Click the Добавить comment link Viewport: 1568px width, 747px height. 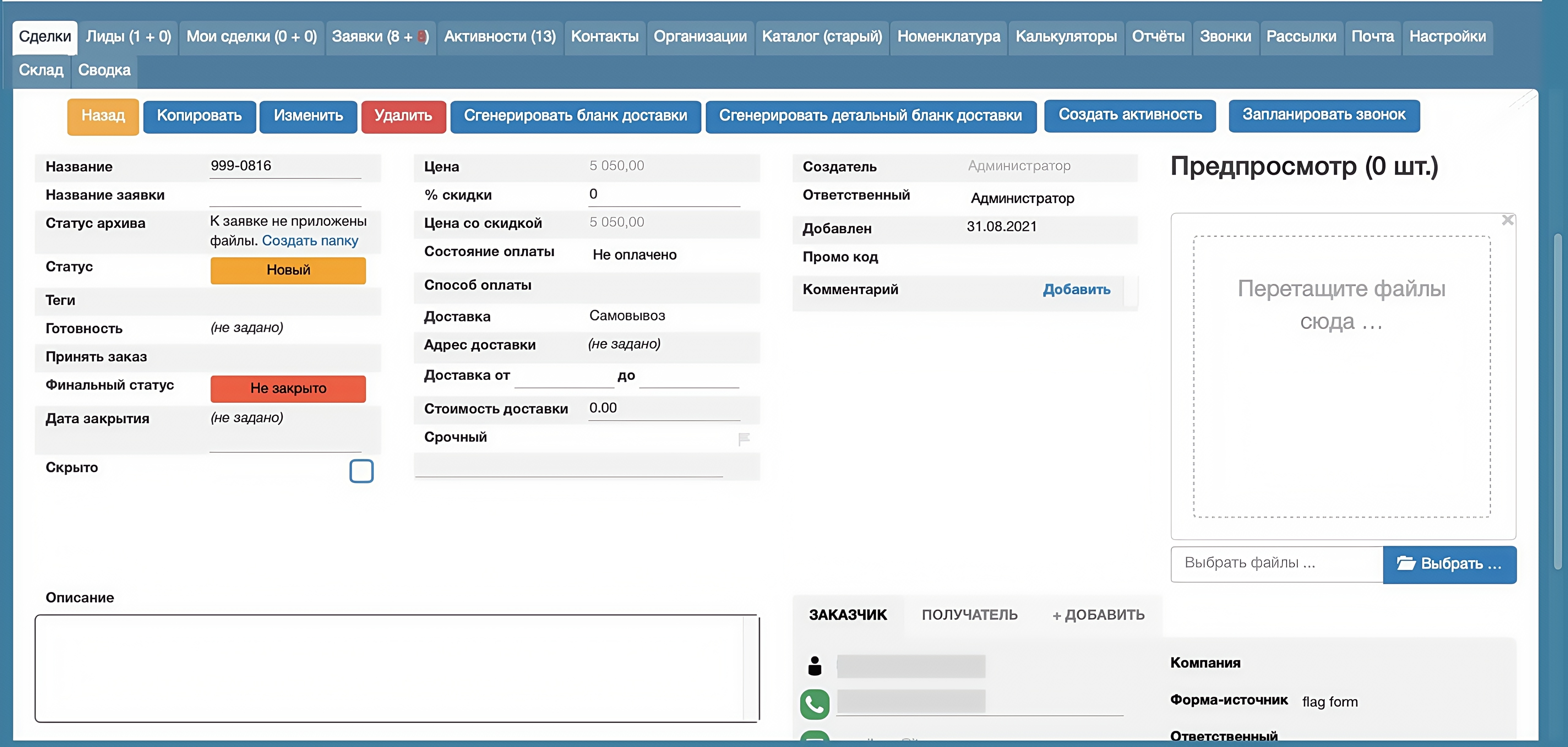1076,290
